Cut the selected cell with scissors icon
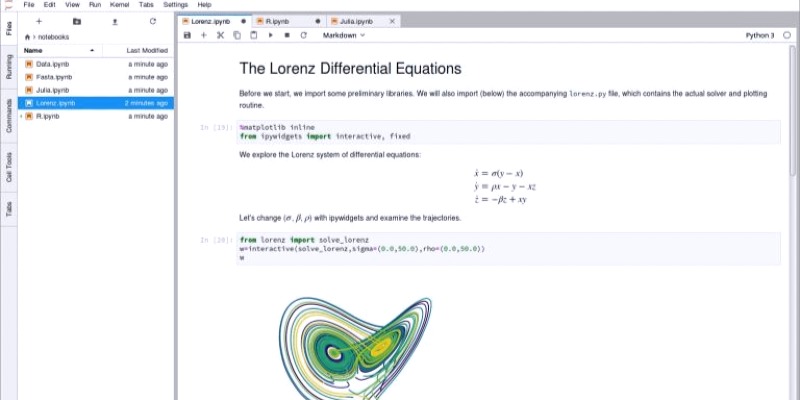800x400 pixels. click(220, 35)
